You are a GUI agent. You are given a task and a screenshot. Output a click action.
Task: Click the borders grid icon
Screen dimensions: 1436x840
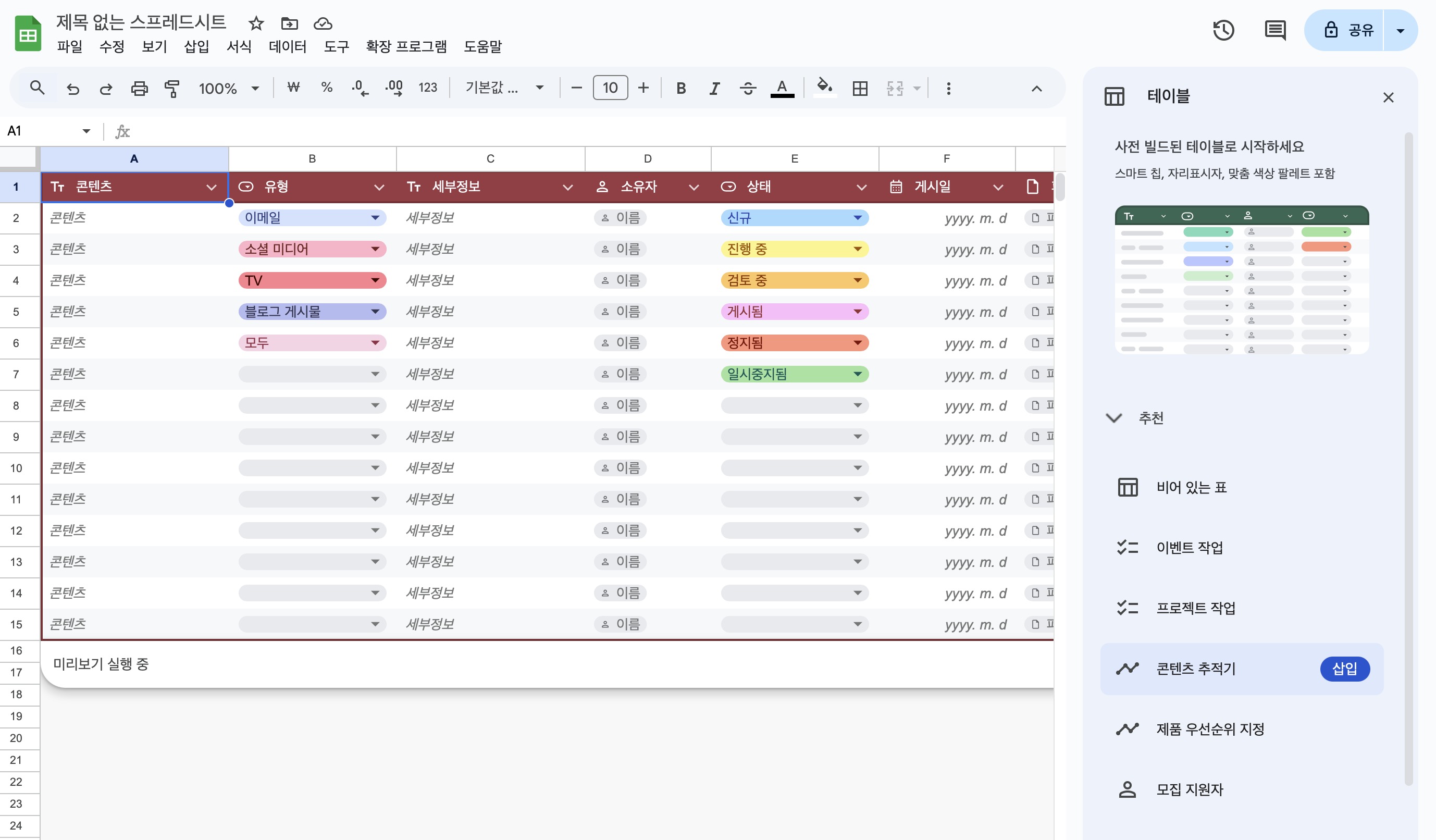859,89
